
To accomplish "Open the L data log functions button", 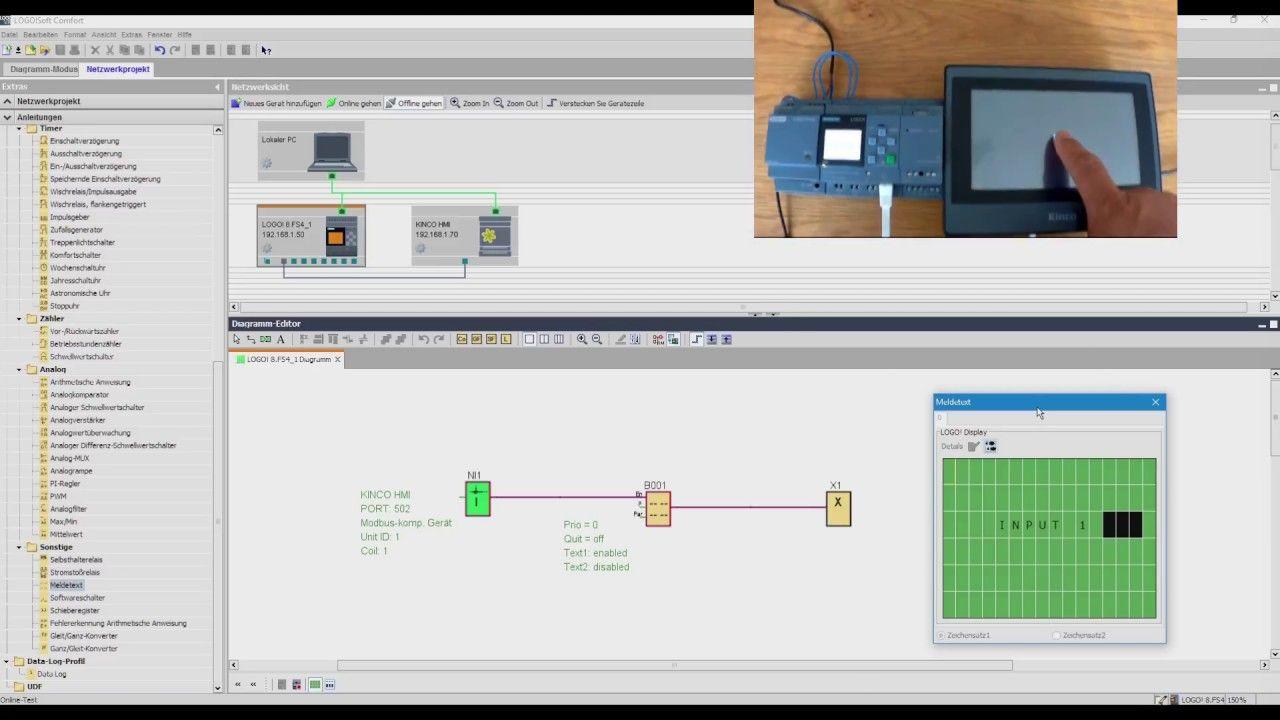I will [x=506, y=339].
